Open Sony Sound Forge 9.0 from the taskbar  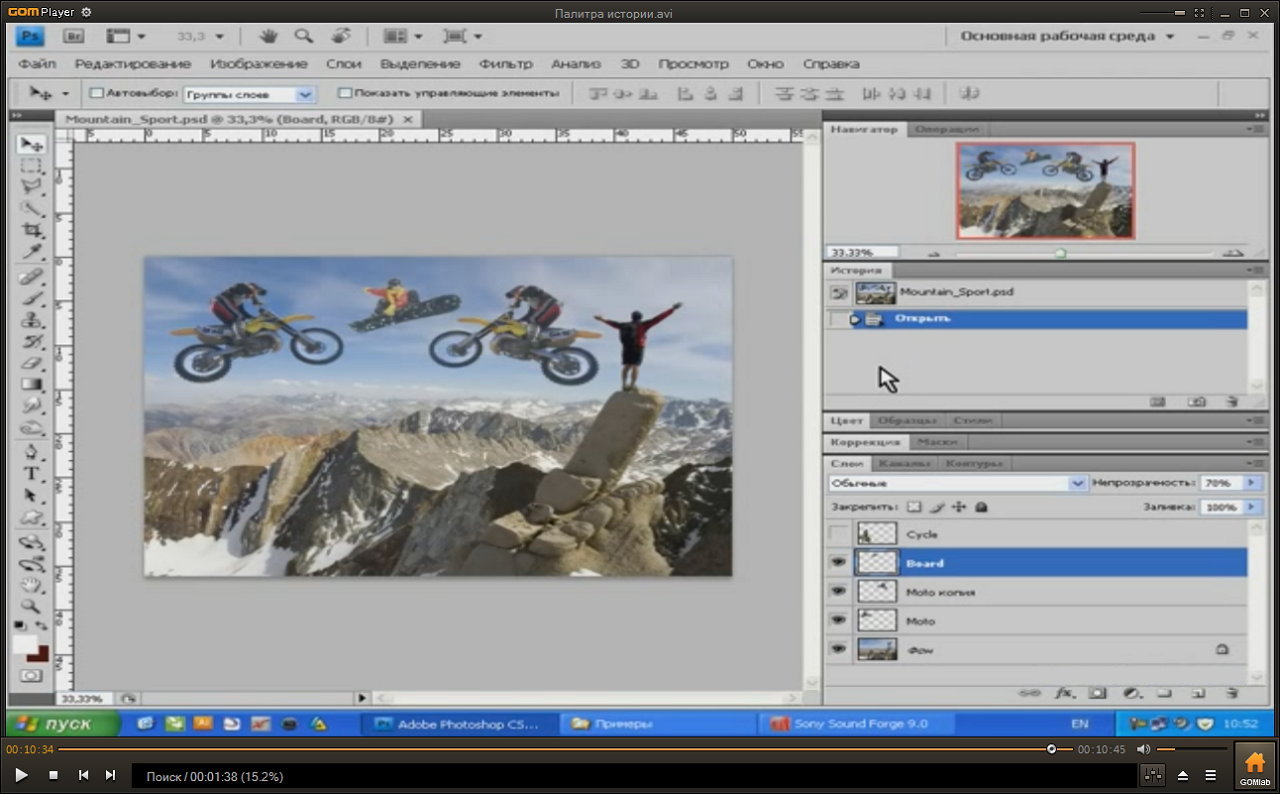pos(850,723)
